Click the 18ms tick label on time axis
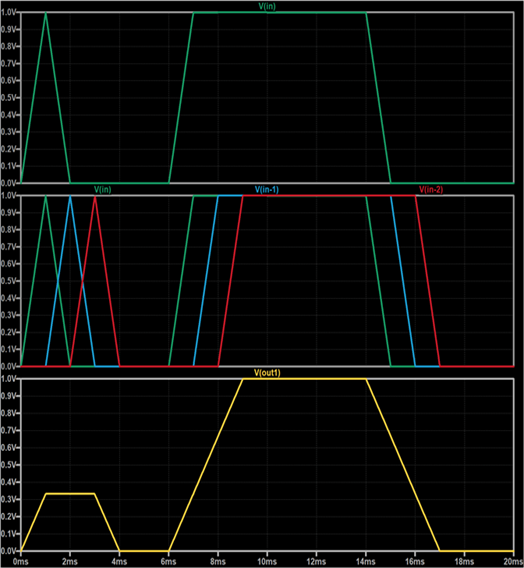524x568 pixels. coord(464,561)
